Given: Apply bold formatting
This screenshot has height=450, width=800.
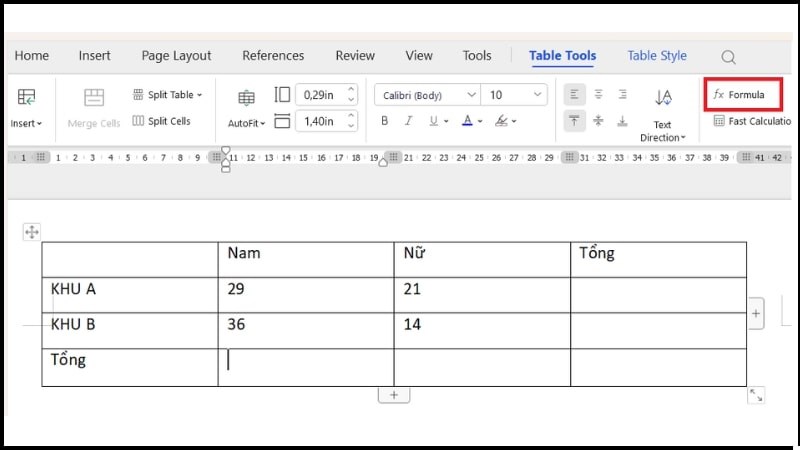Looking at the screenshot, I should pyautogui.click(x=384, y=121).
